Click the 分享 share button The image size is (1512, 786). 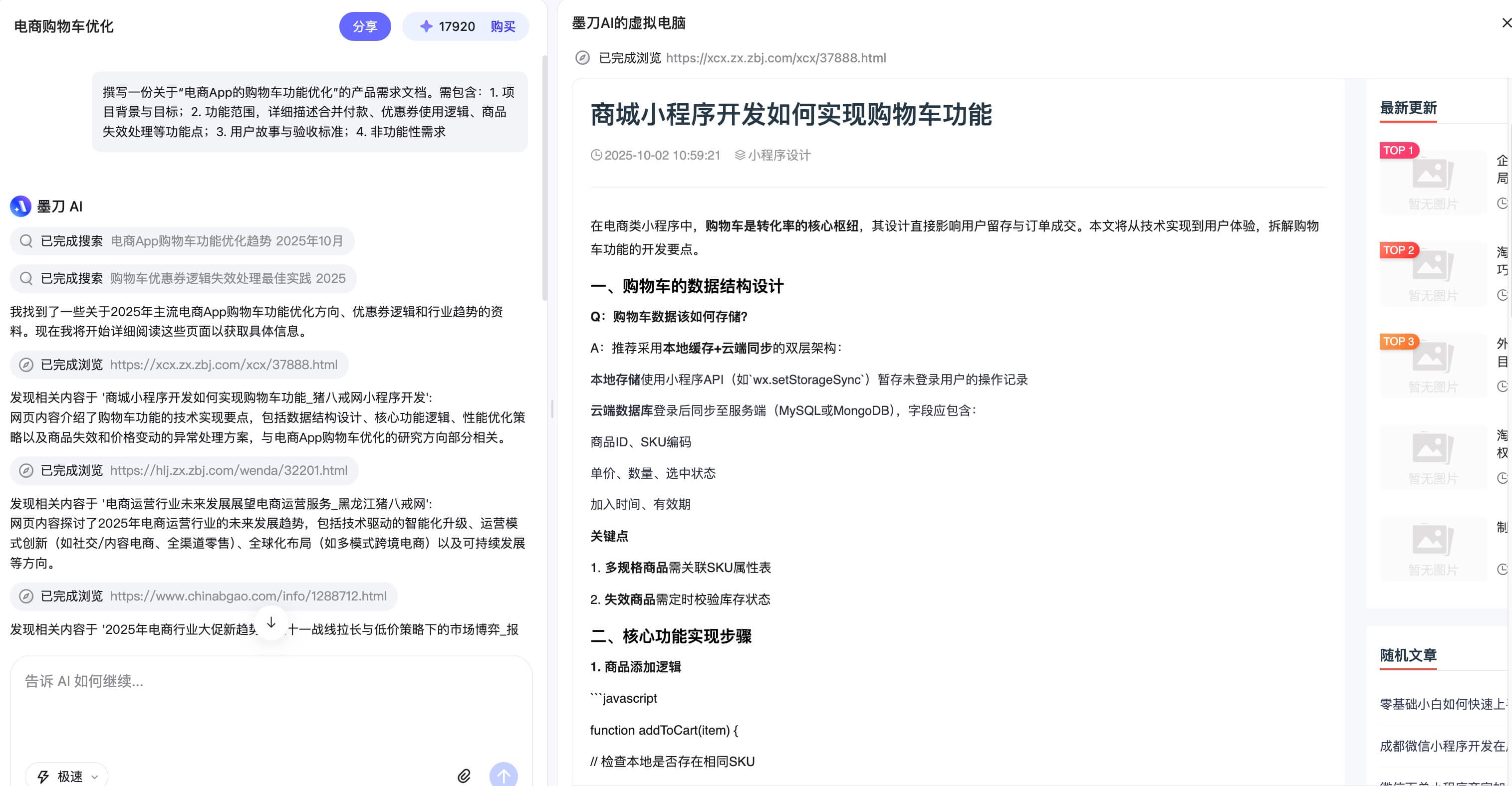[365, 26]
